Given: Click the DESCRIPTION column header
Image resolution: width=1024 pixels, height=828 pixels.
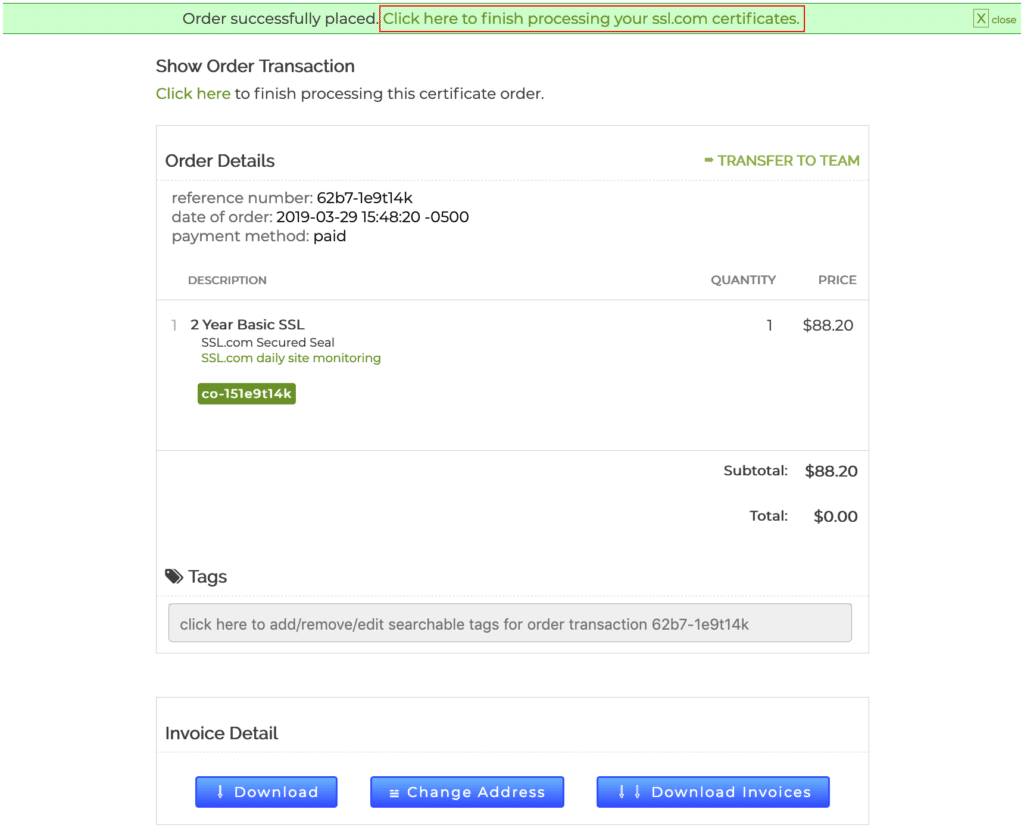Looking at the screenshot, I should pyautogui.click(x=227, y=280).
